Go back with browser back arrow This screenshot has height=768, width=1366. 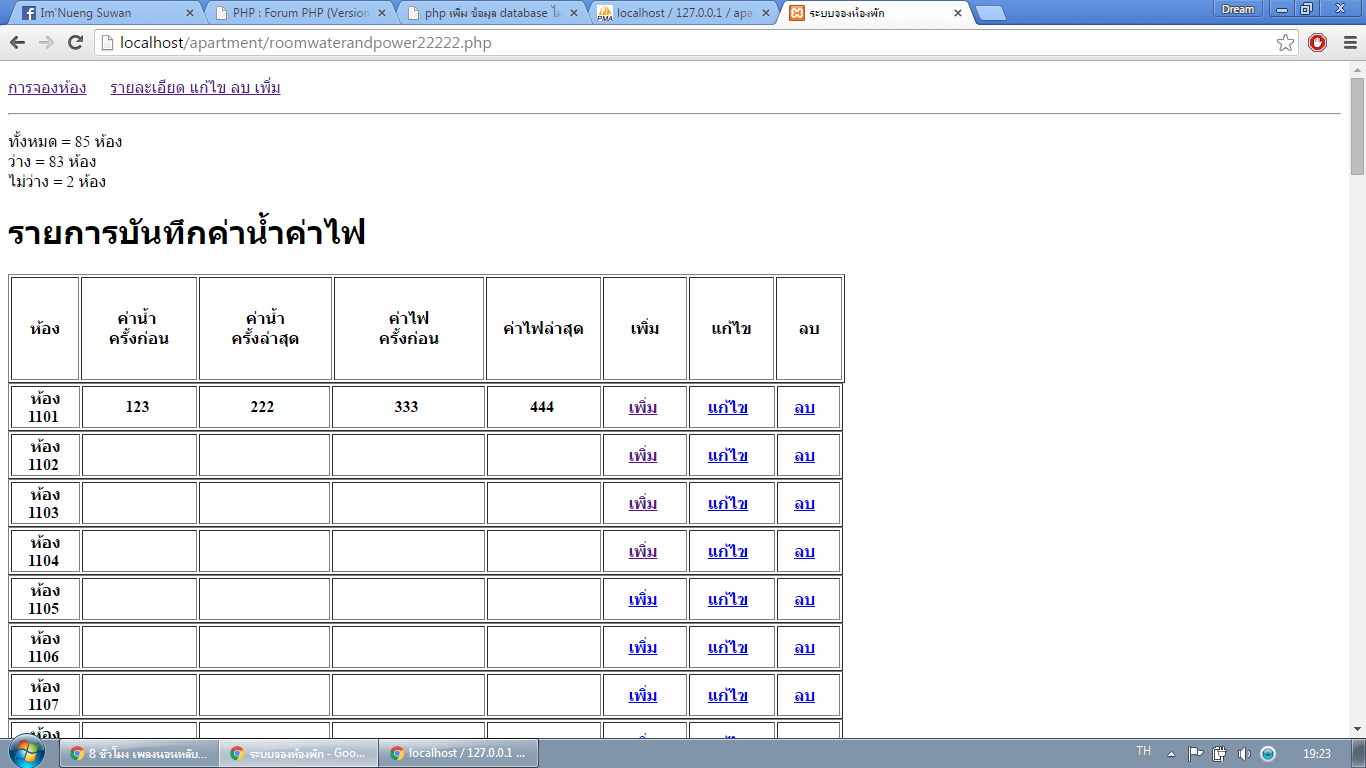click(17, 42)
